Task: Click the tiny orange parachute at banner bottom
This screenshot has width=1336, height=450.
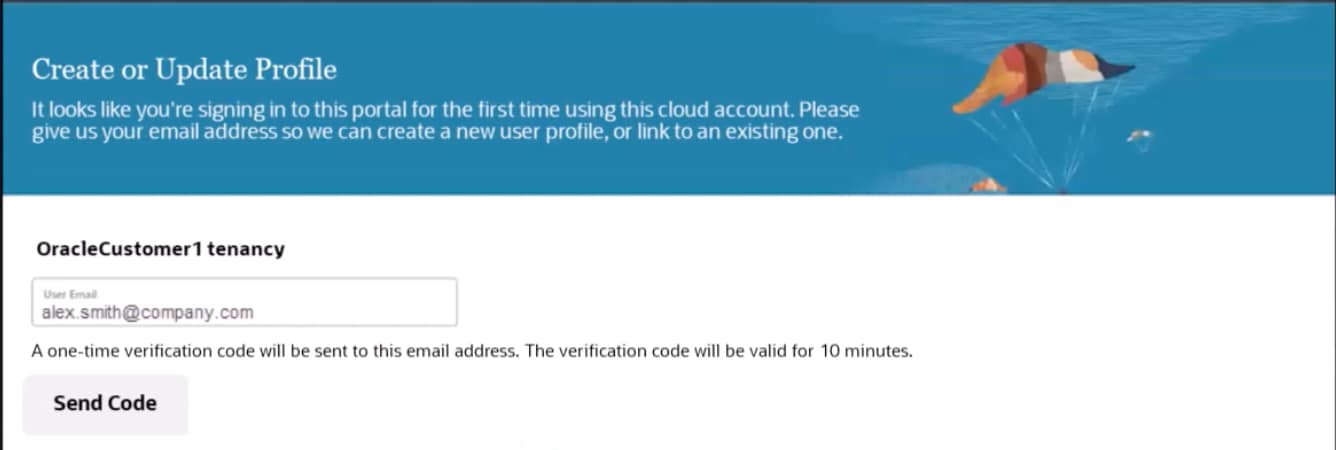Action: click(x=987, y=184)
